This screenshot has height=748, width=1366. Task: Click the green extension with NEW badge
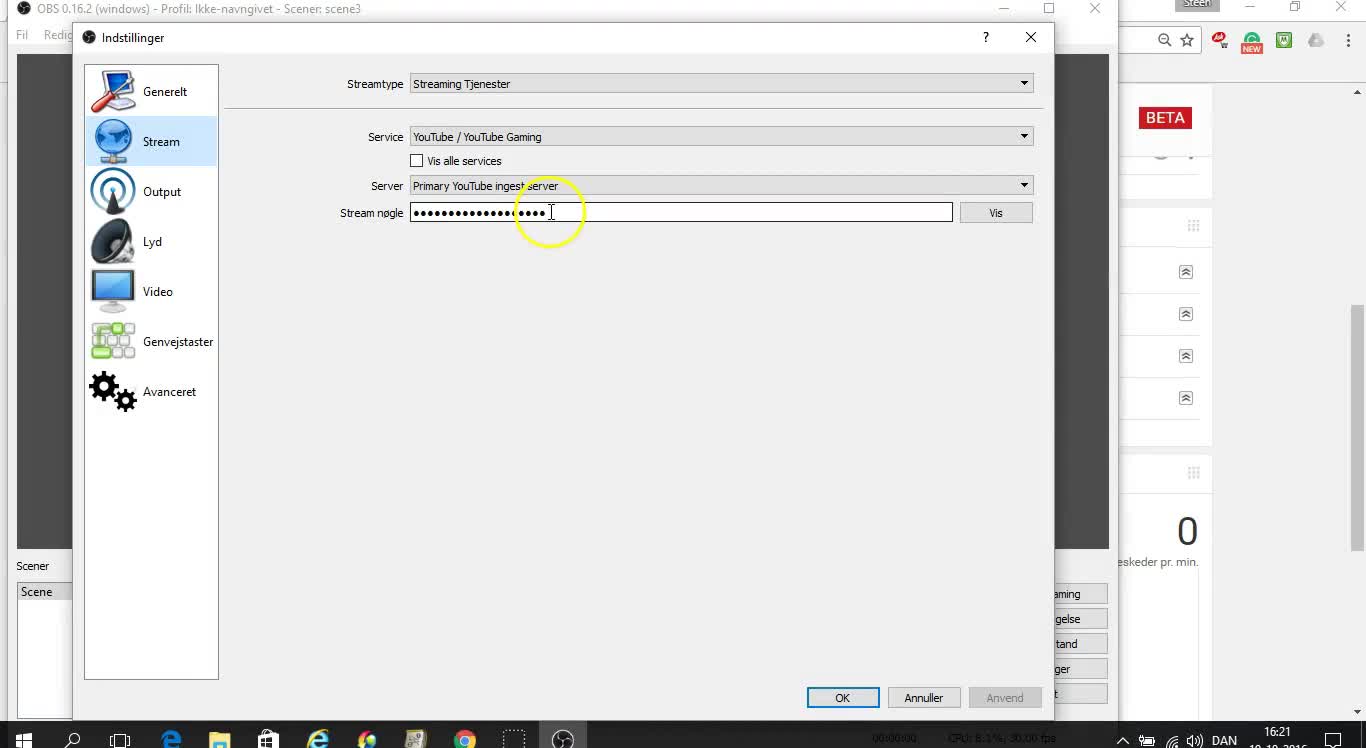pos(1252,41)
